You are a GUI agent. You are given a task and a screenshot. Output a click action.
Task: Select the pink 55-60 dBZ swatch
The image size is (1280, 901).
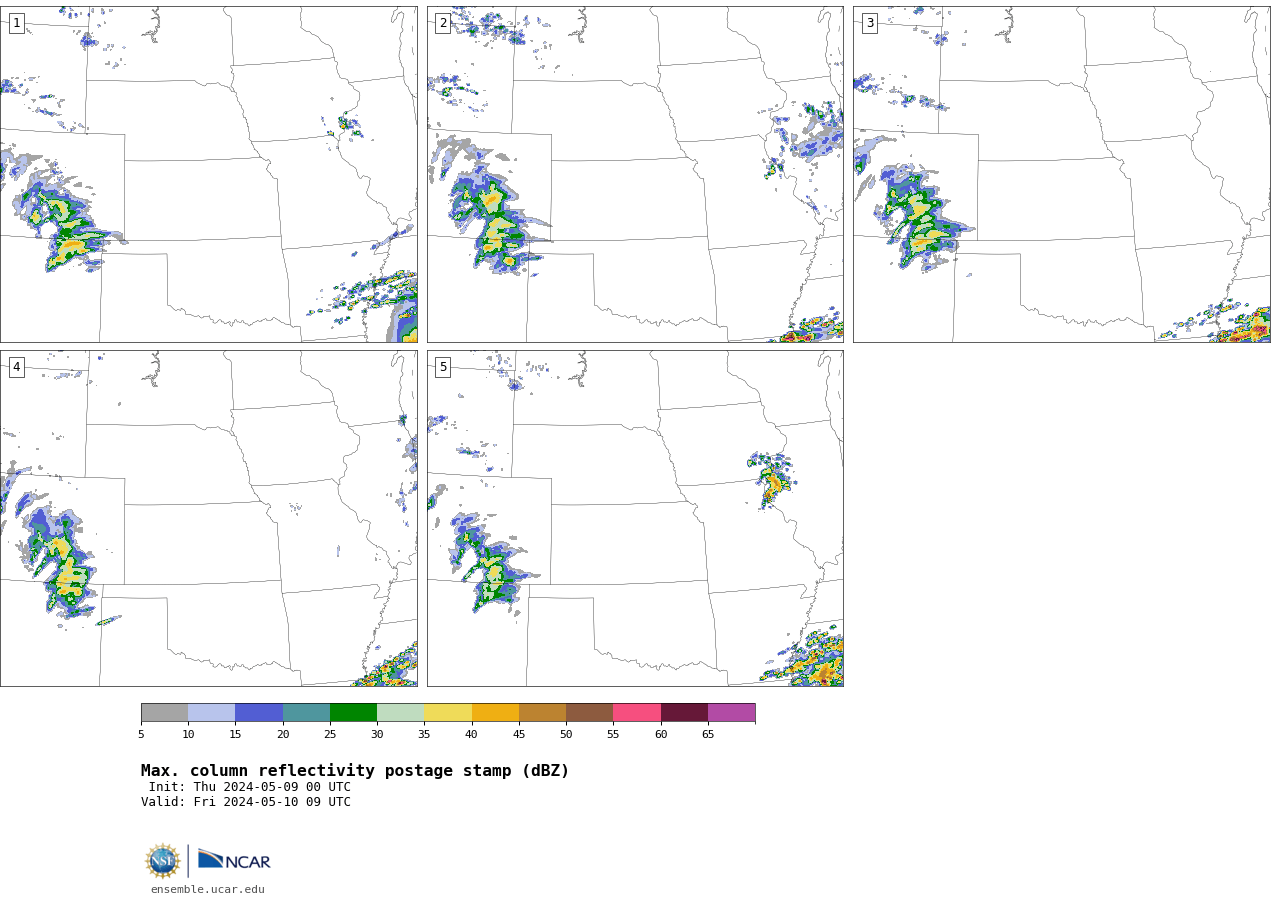[637, 712]
